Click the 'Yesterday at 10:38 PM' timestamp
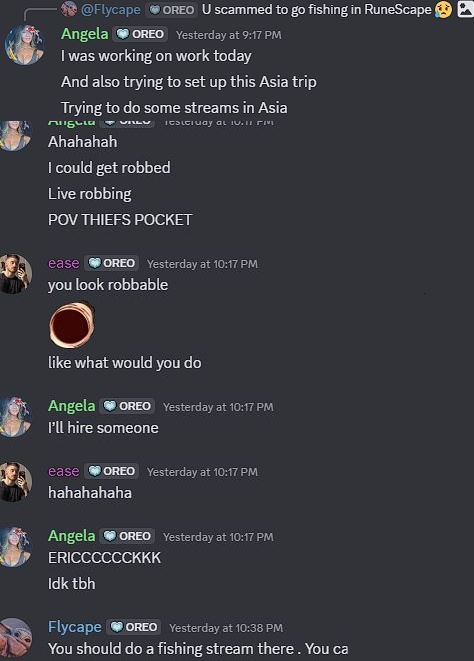Image resolution: width=474 pixels, height=661 pixels. pos(226,628)
